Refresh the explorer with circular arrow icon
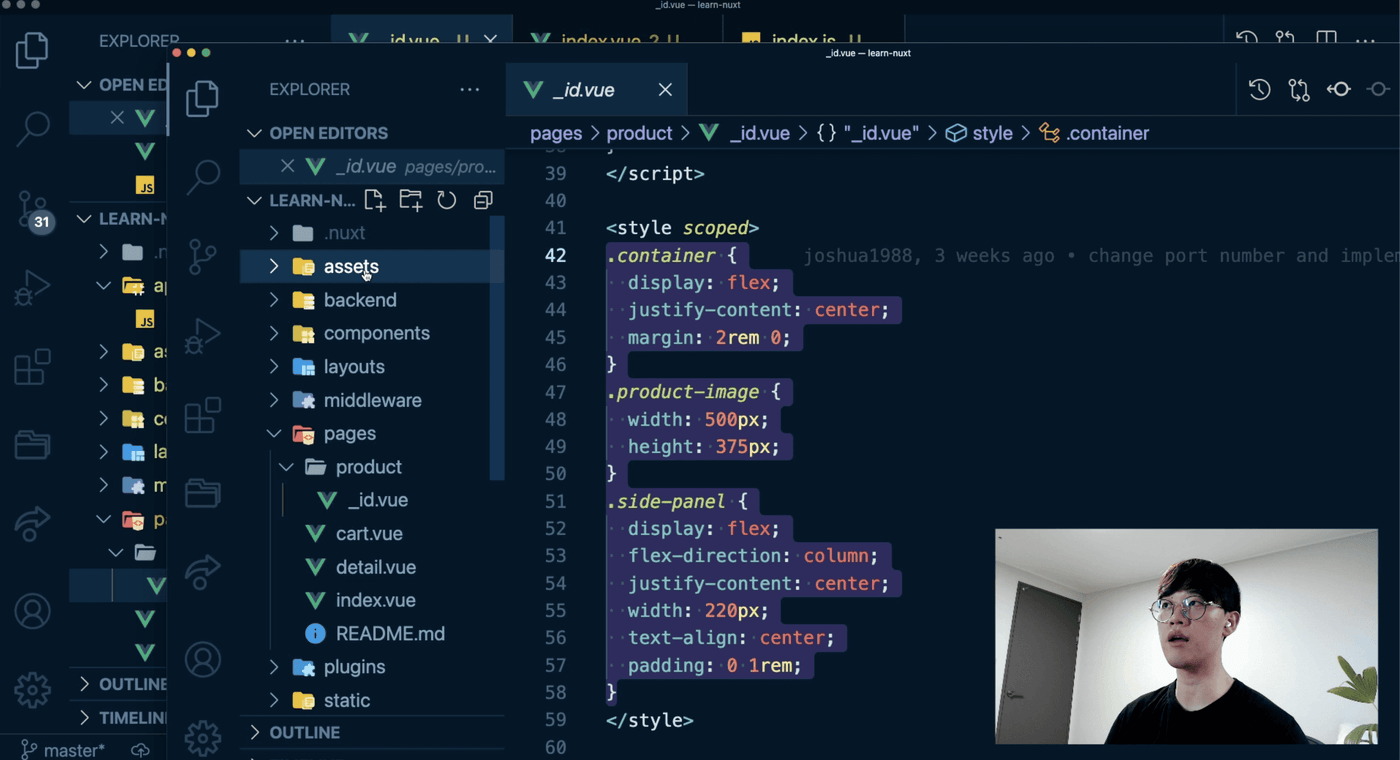 [x=447, y=200]
